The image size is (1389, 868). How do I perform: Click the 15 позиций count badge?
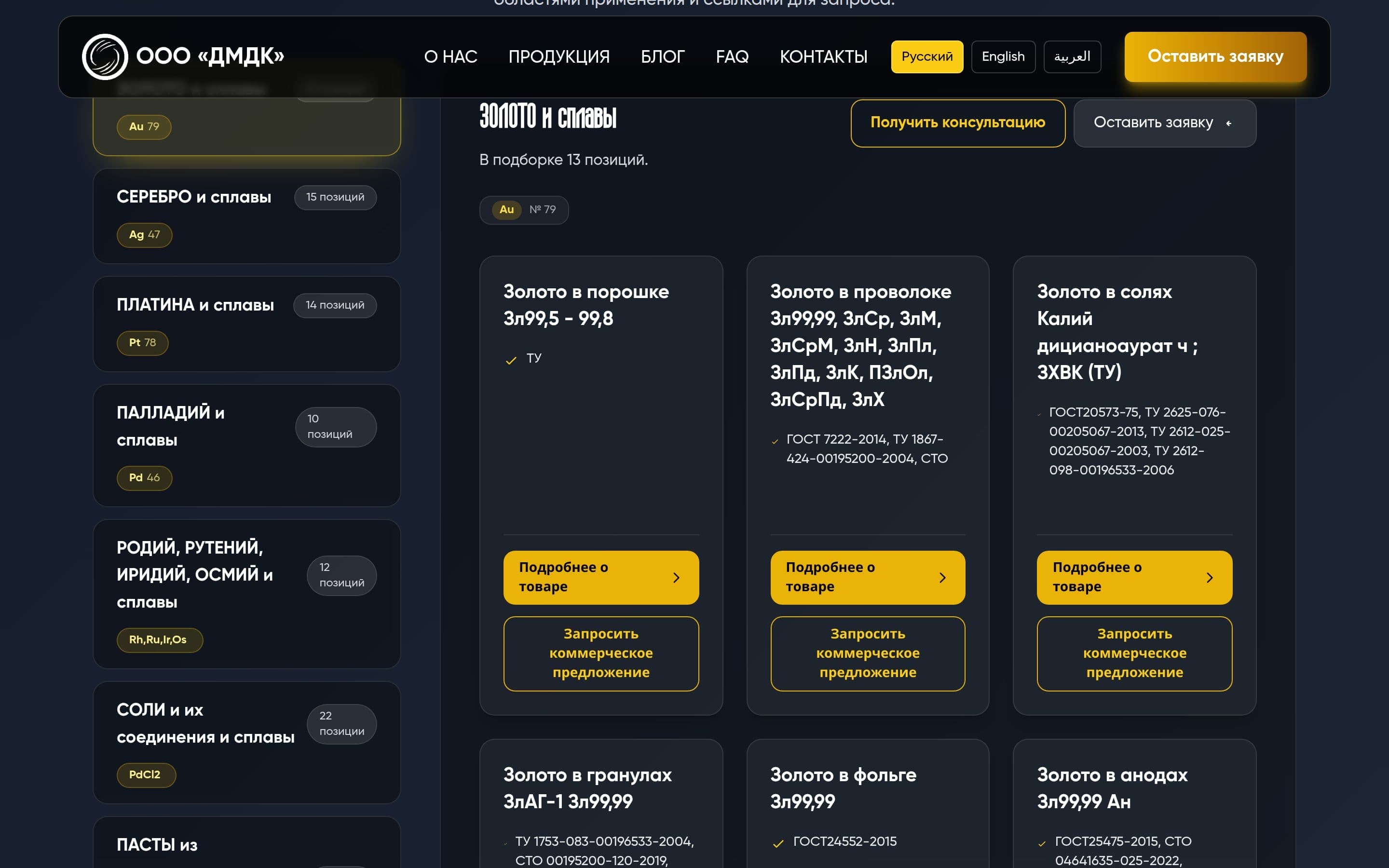tap(335, 197)
